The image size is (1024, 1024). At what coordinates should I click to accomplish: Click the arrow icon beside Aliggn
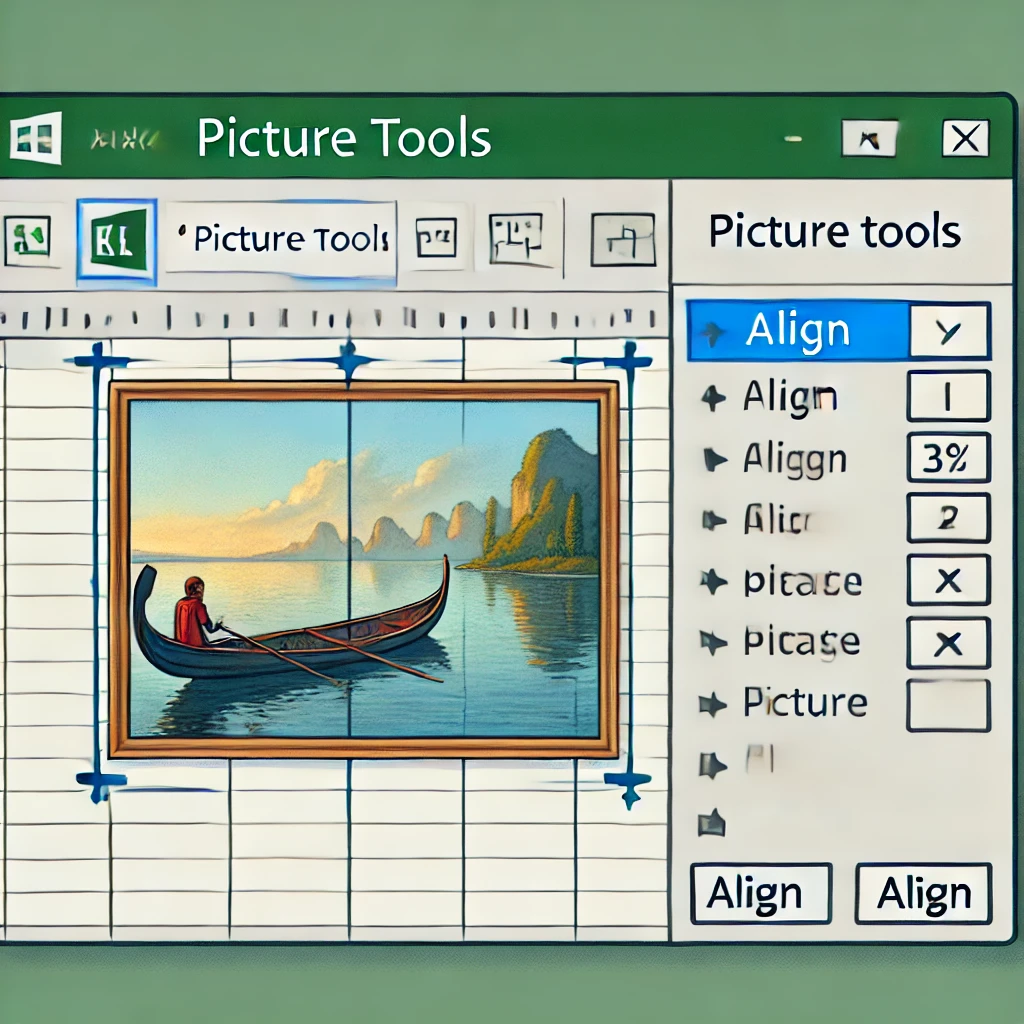[x=714, y=460]
